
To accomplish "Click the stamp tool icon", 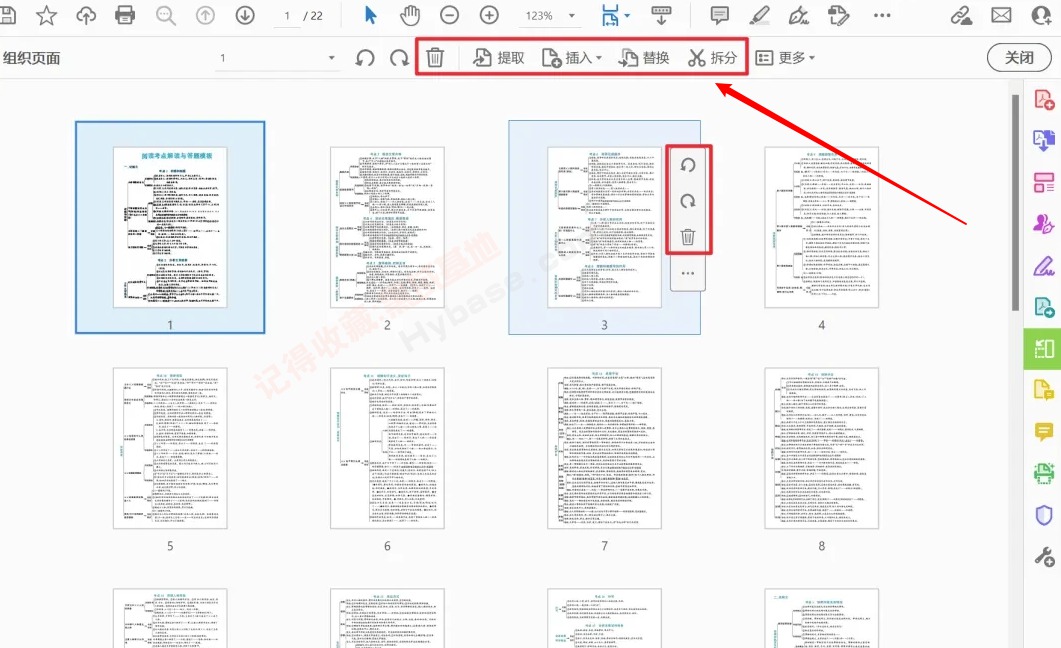I will 839,15.
